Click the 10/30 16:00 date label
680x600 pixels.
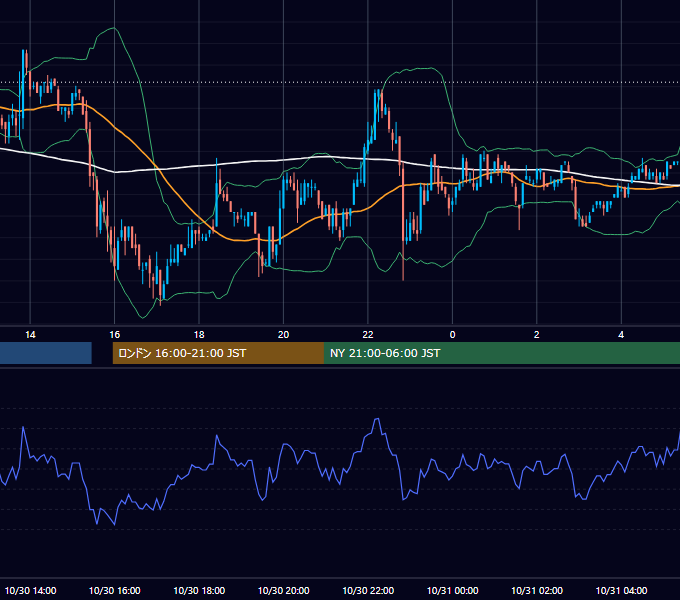[x=114, y=590]
